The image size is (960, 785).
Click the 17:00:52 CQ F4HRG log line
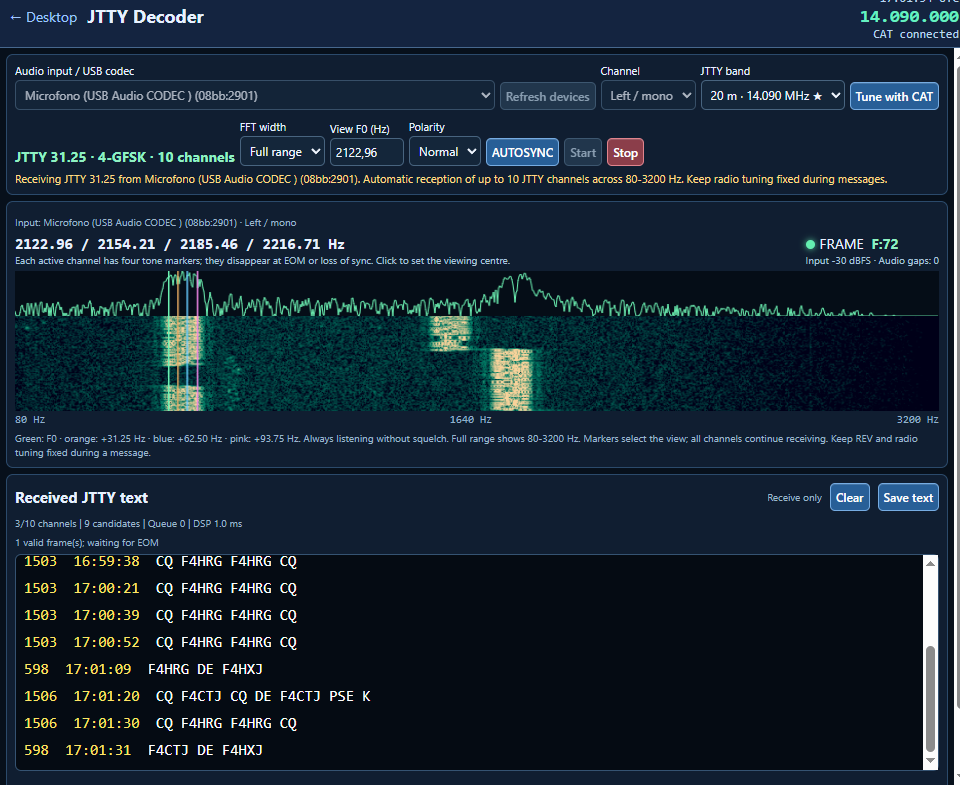click(160, 642)
